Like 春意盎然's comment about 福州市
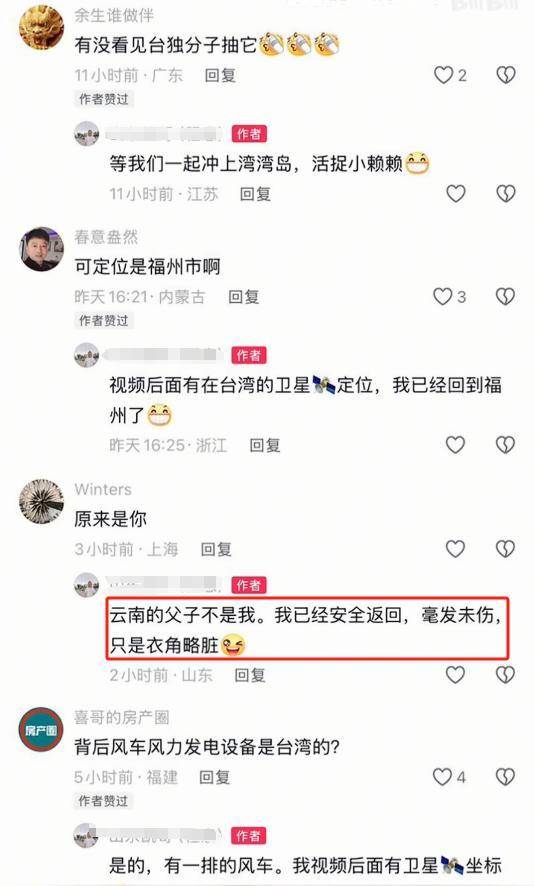 [x=442, y=297]
